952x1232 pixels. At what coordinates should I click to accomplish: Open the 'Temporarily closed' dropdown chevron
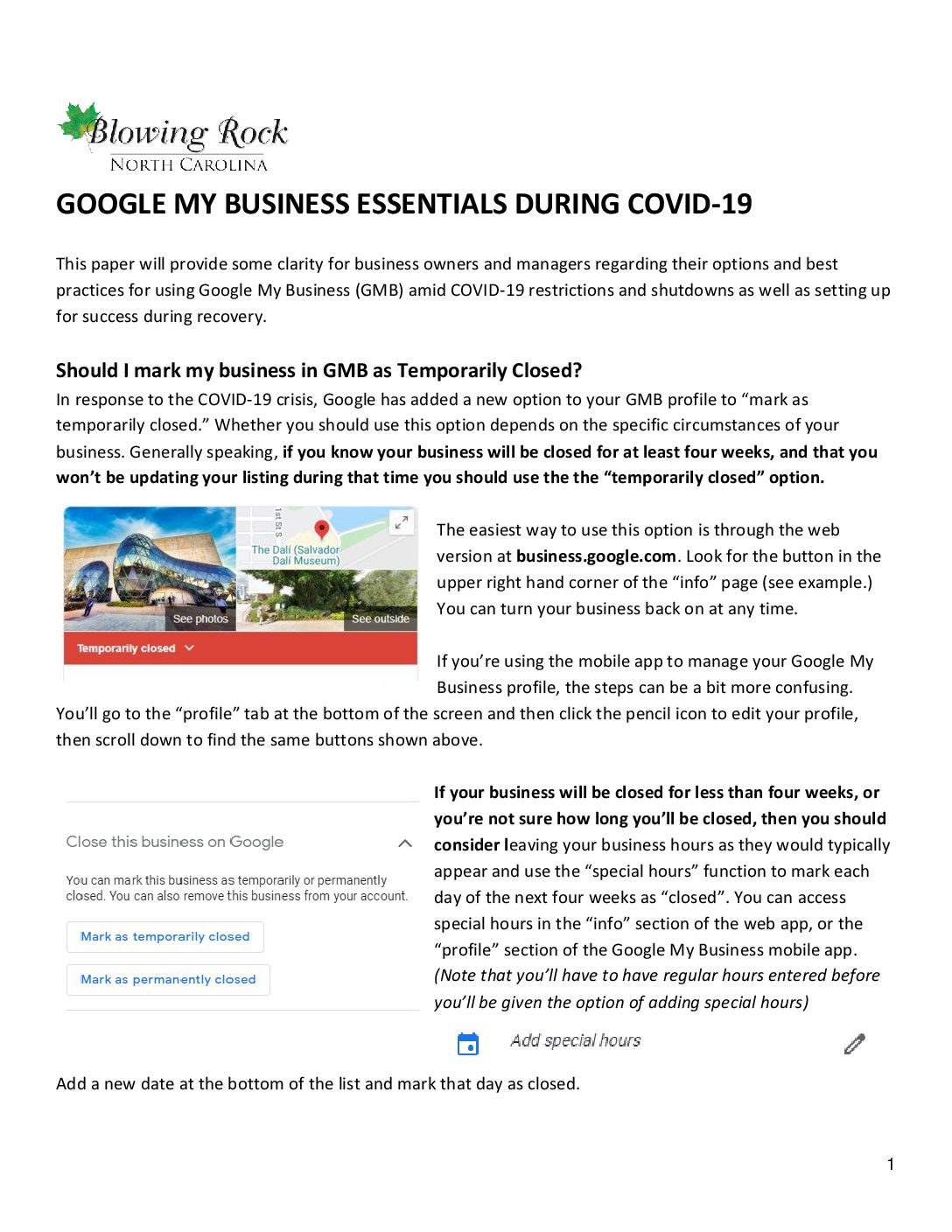click(190, 648)
